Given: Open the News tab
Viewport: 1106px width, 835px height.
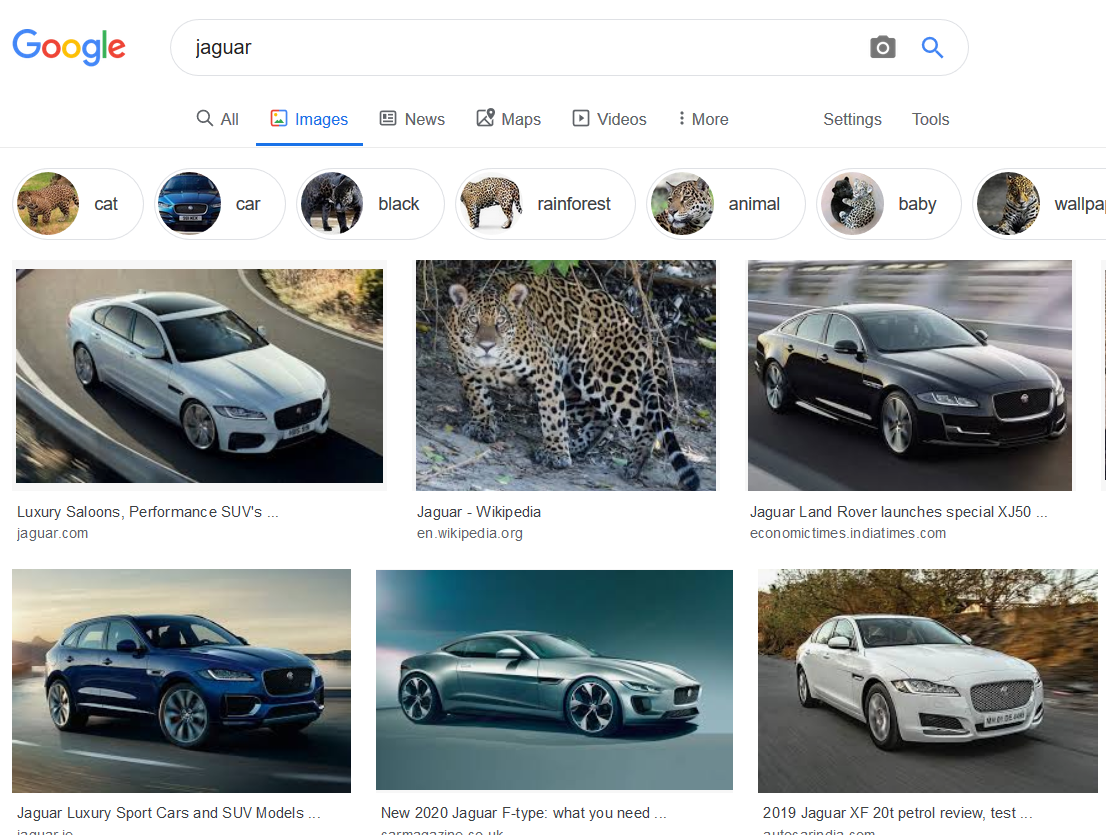Looking at the screenshot, I should tap(412, 119).
